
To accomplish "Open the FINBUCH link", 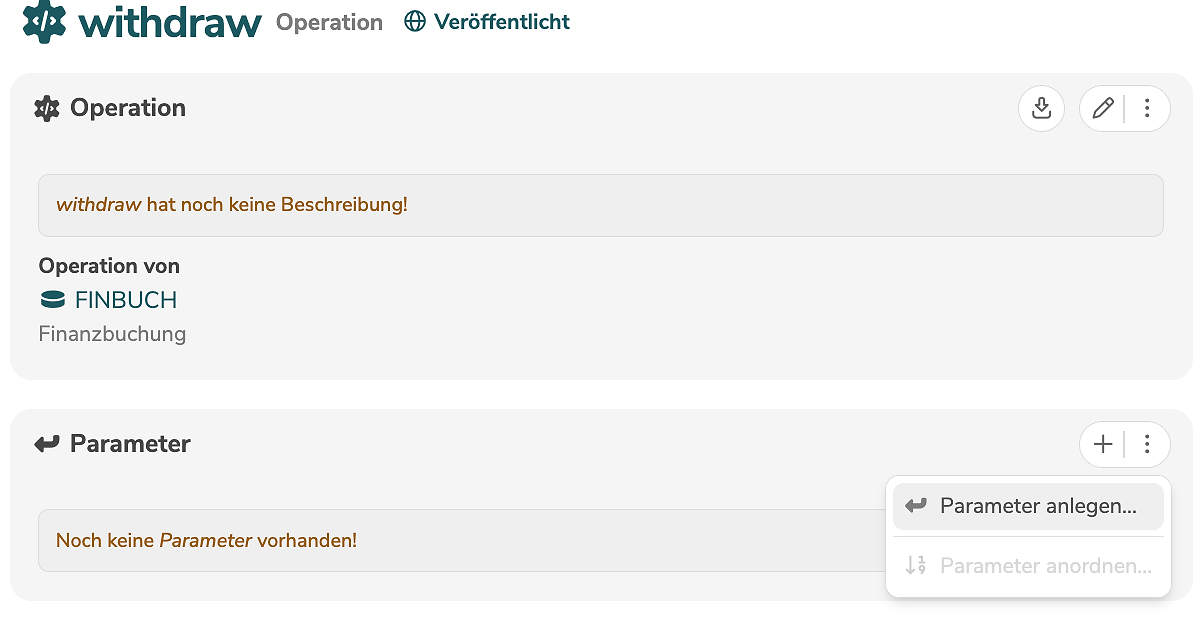I will click(126, 300).
